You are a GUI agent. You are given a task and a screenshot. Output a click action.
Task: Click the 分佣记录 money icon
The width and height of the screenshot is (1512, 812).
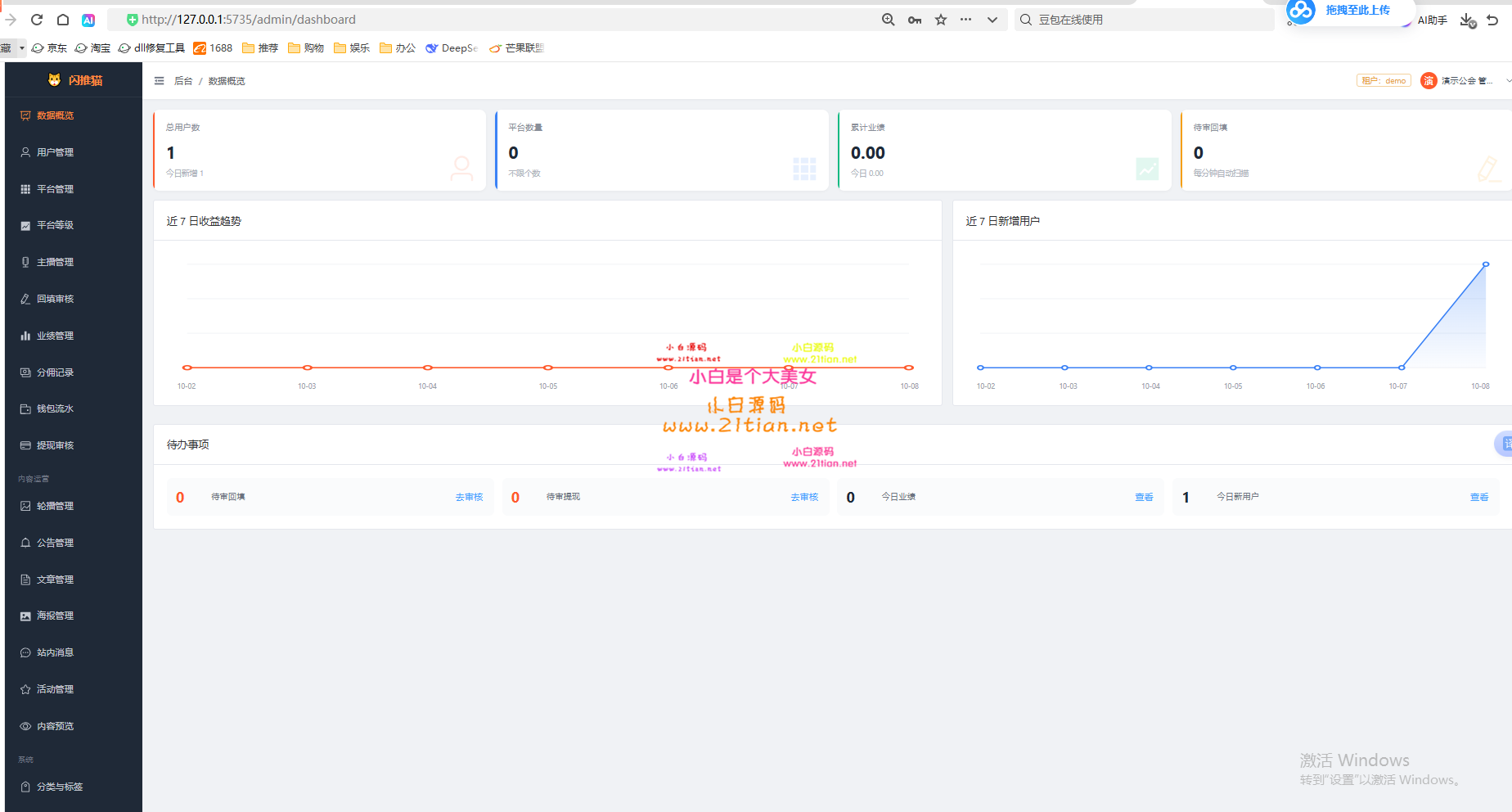[x=25, y=372]
